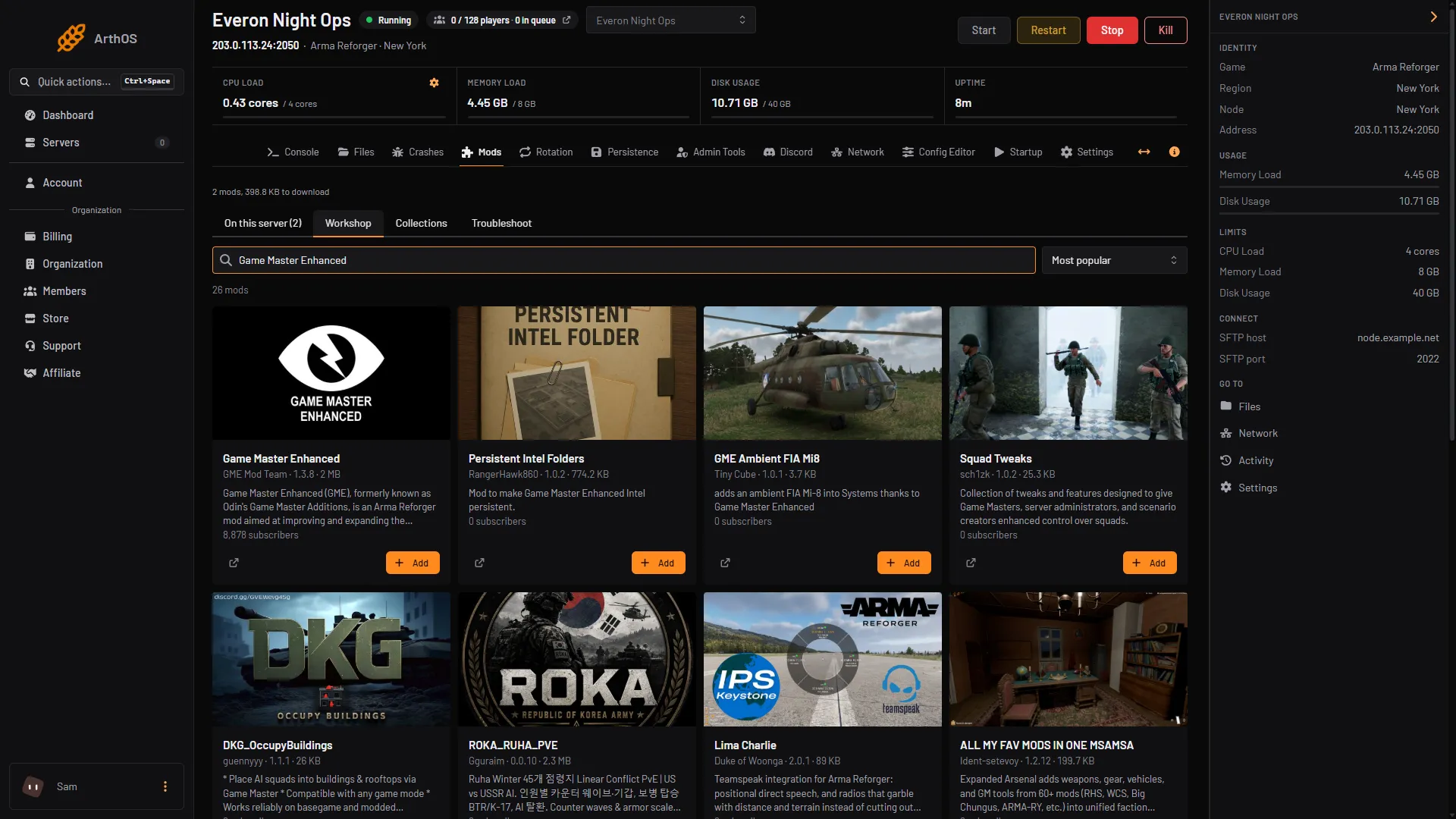Toggle the tab bar width arrows icon

coord(1144,152)
